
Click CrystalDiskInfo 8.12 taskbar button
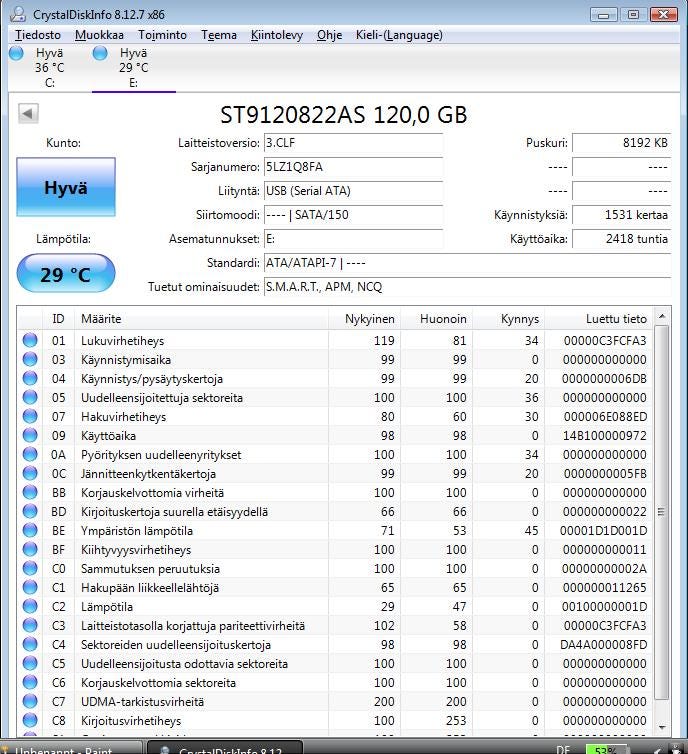225,748
